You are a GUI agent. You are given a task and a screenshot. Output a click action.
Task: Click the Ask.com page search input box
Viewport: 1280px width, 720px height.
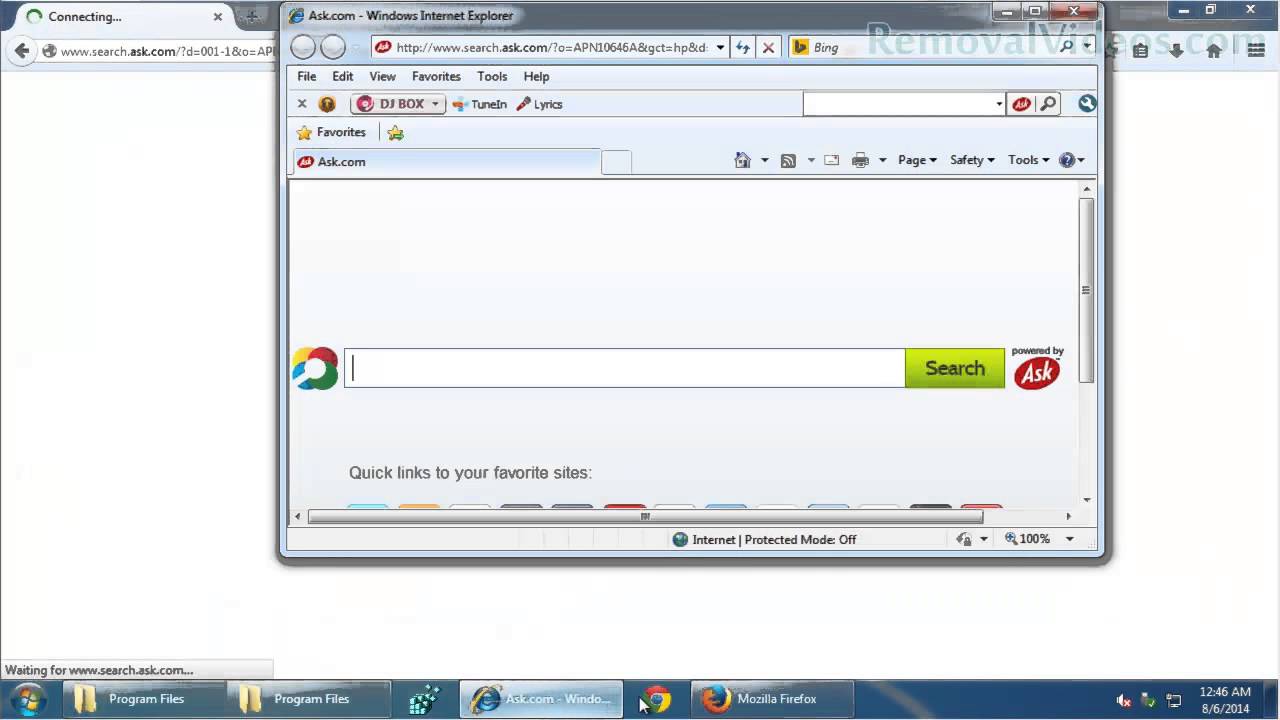[625, 368]
